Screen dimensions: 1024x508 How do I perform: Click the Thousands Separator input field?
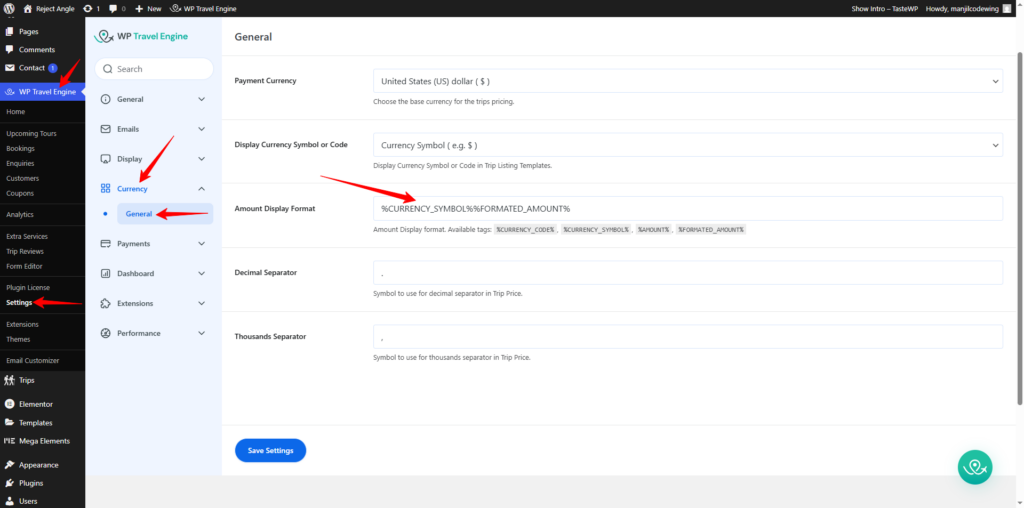(x=687, y=337)
